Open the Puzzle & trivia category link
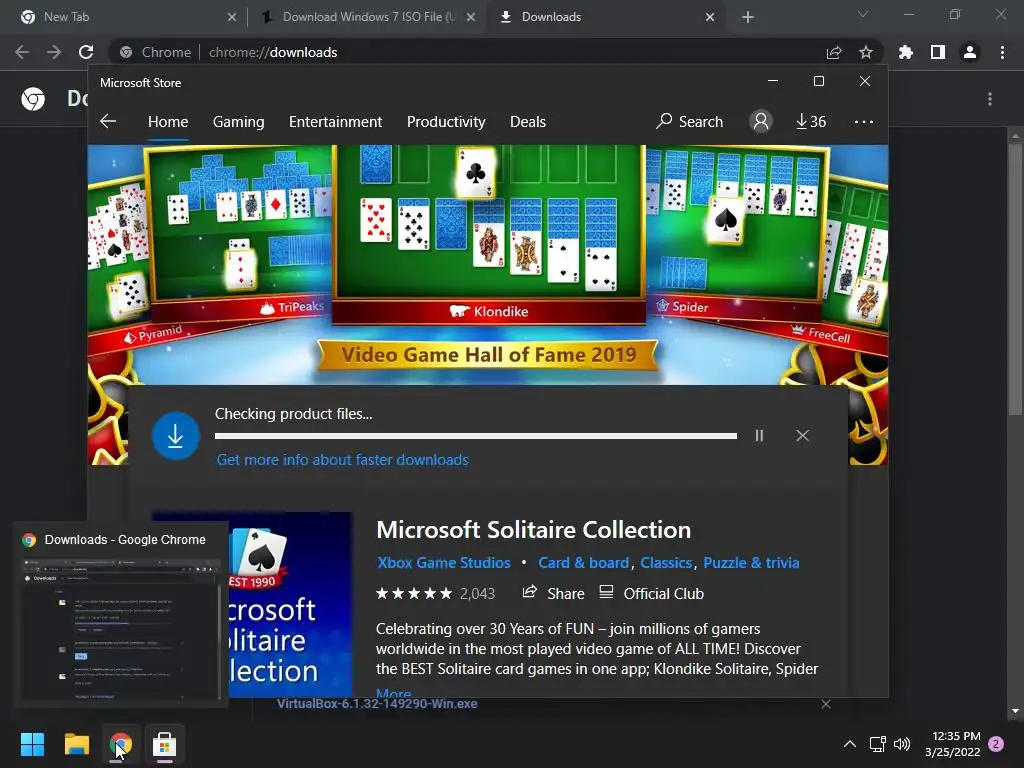The height and width of the screenshot is (768, 1024). (x=751, y=562)
